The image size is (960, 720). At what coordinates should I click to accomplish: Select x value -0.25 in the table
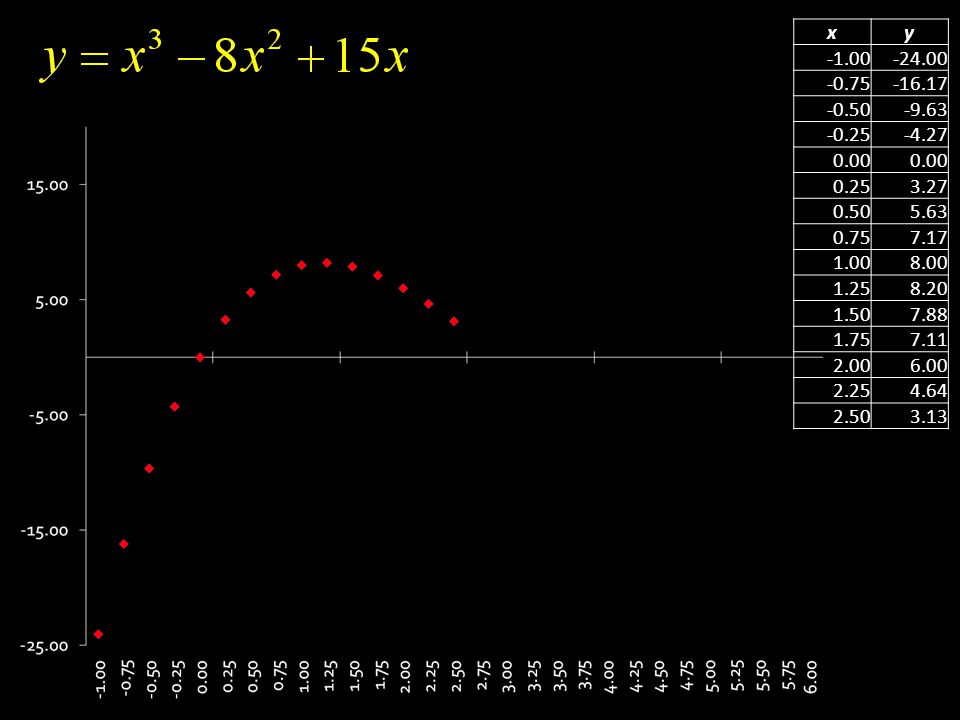click(x=832, y=135)
